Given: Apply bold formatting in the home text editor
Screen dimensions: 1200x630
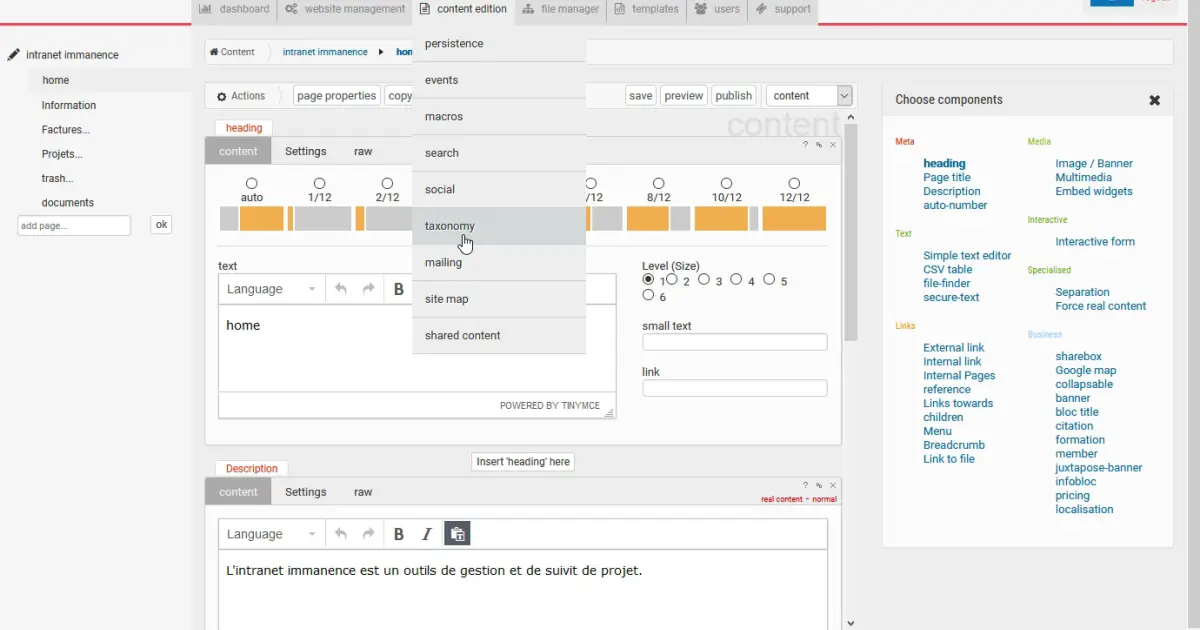Looking at the screenshot, I should pyautogui.click(x=398, y=289).
